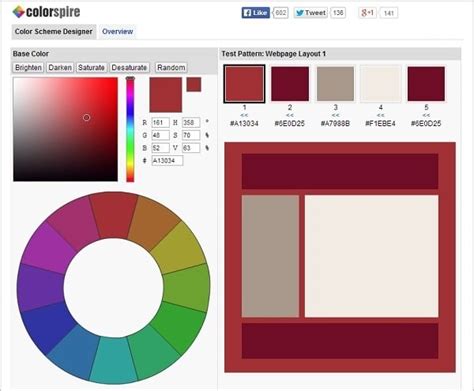Click the V value input field
Screen dimensions: 474x391
coord(191,148)
